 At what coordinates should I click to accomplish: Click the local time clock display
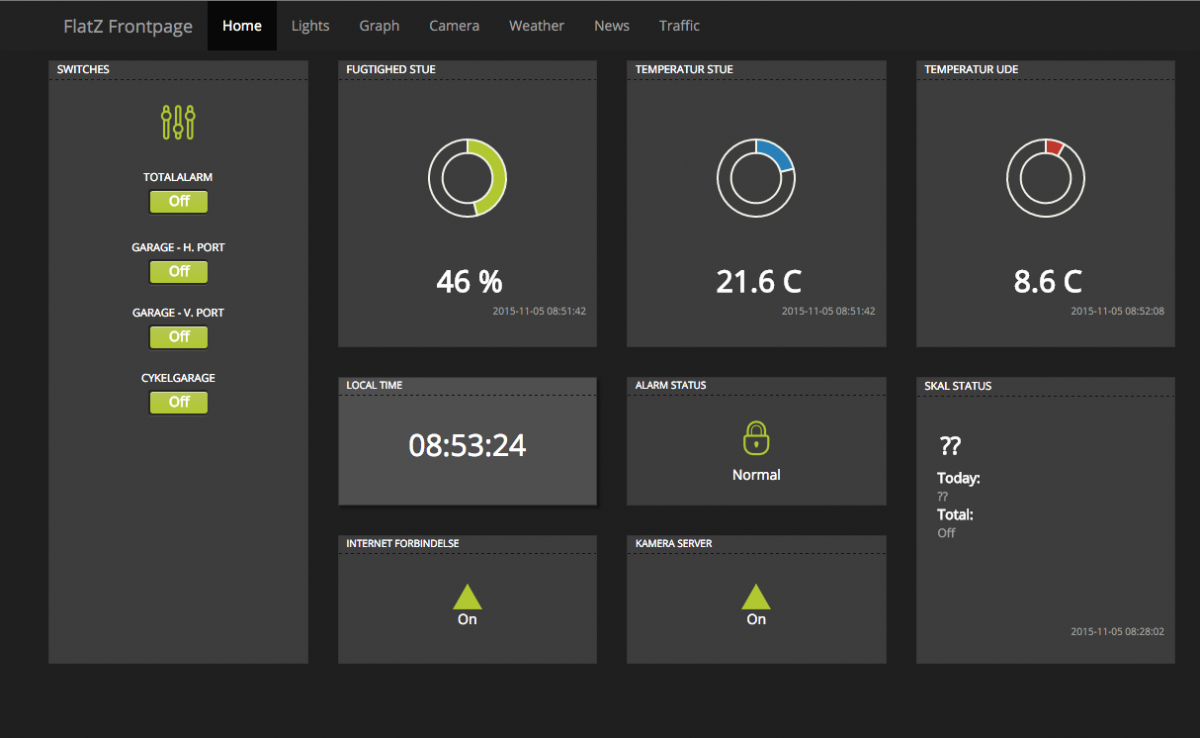(x=467, y=445)
